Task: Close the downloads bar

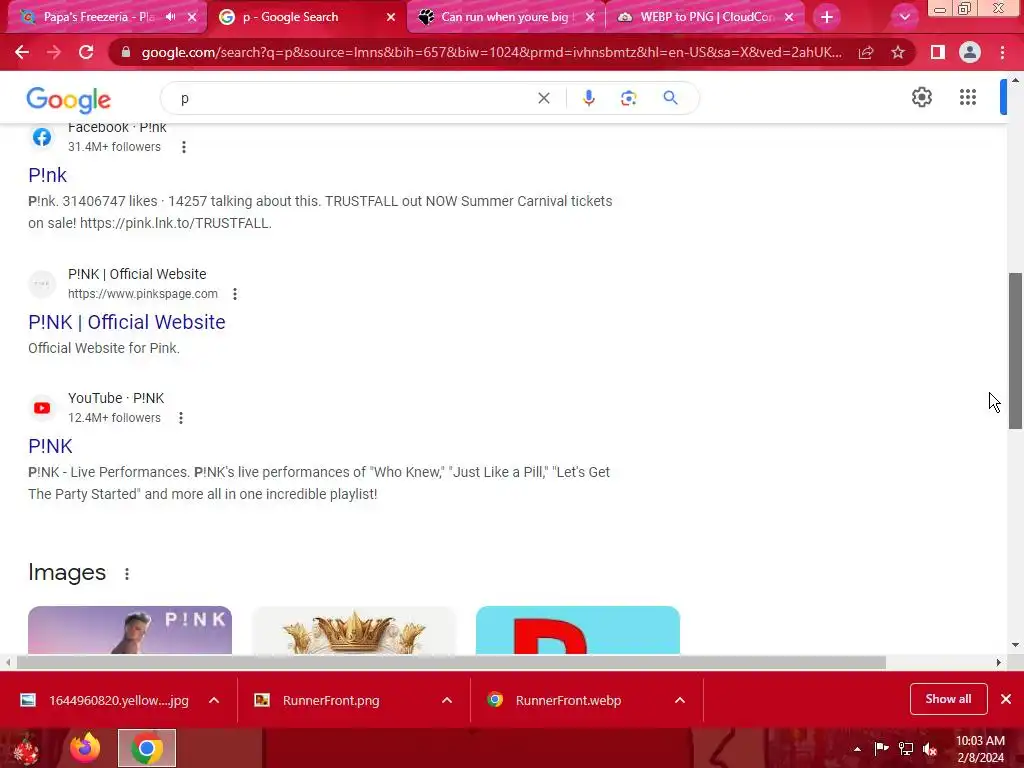Action: 1006,699
